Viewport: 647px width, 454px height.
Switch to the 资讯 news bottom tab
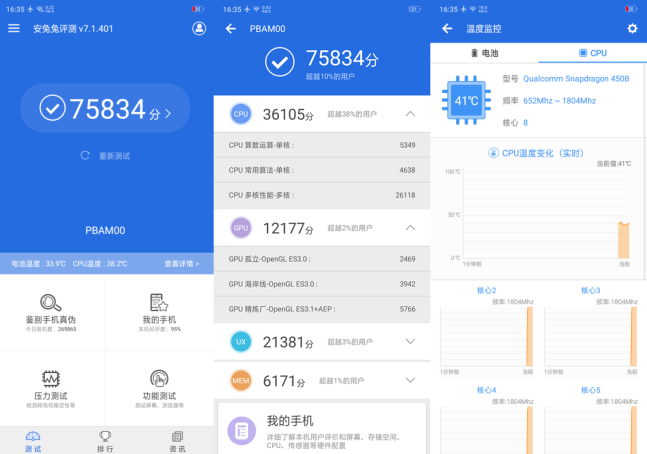click(x=177, y=441)
